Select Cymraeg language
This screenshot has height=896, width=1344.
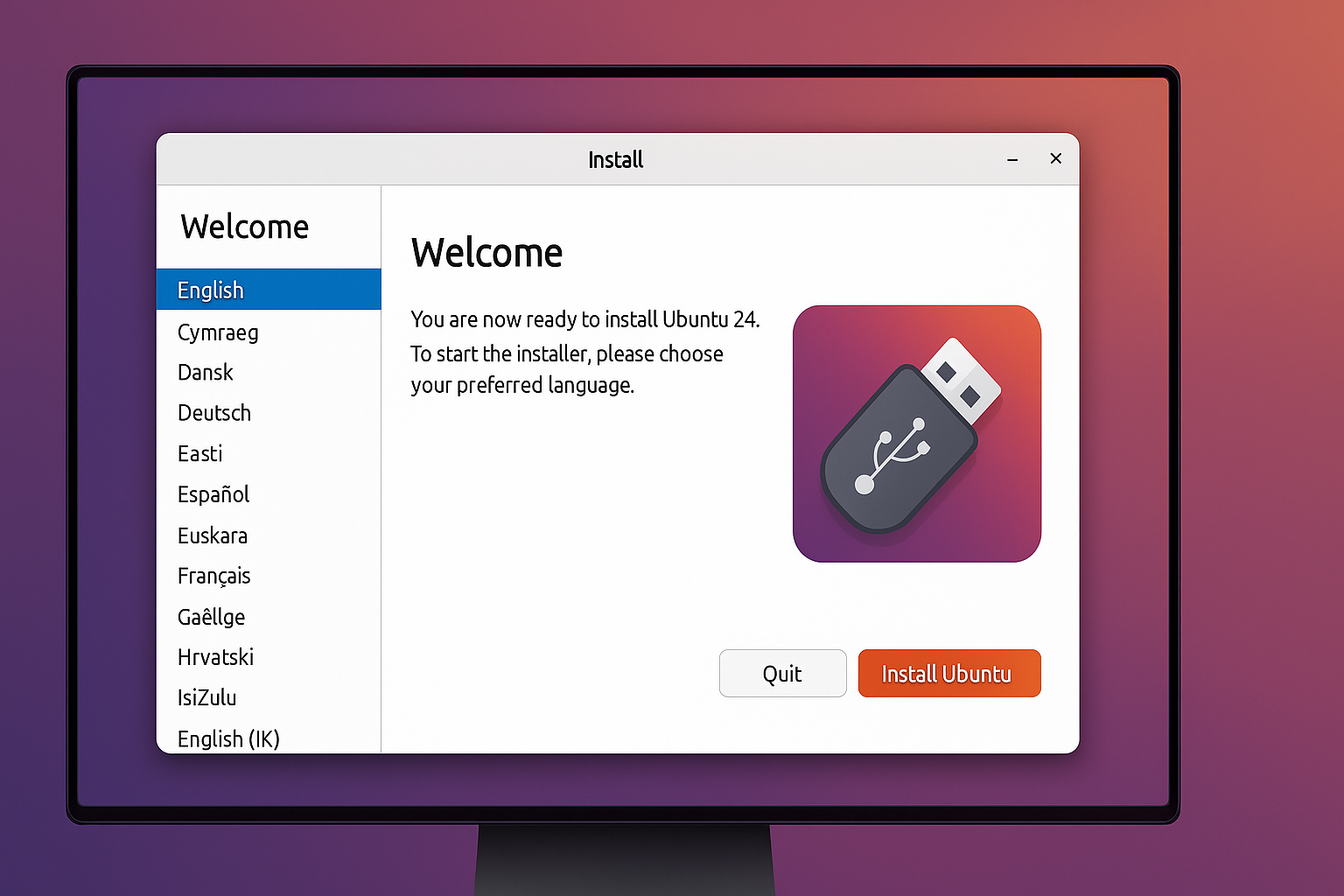click(x=269, y=332)
